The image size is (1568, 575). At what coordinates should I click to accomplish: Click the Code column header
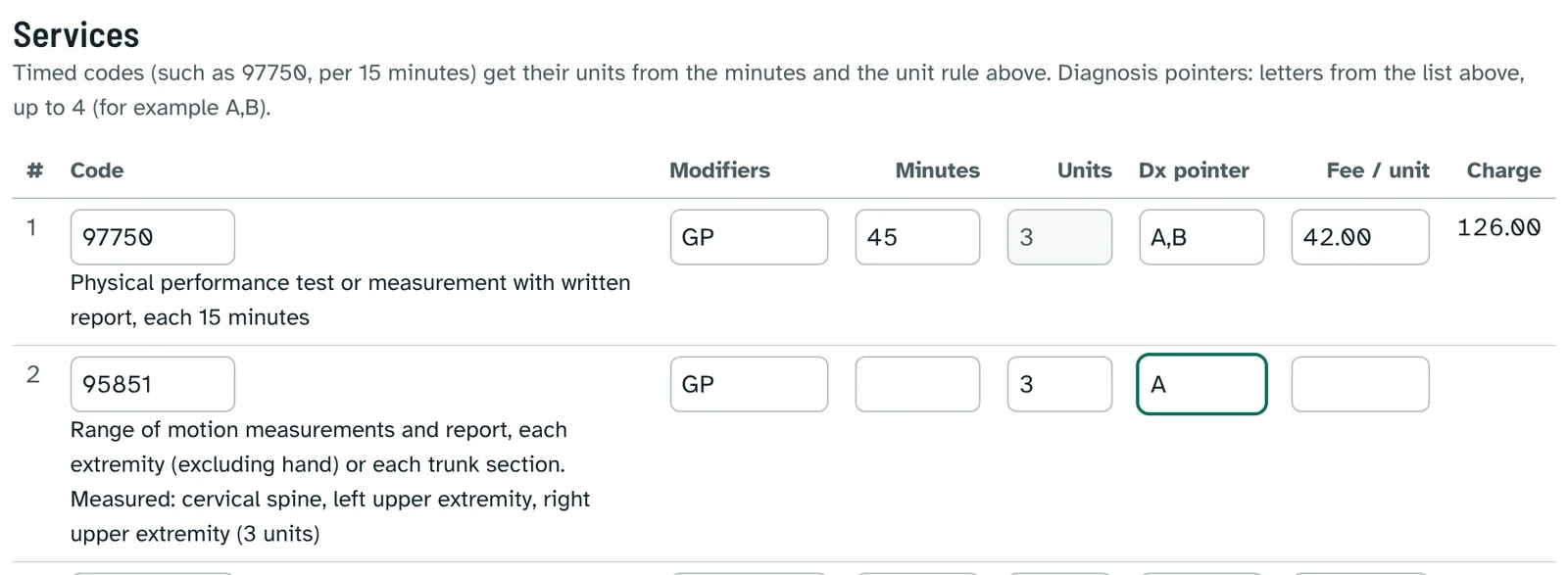tap(97, 170)
